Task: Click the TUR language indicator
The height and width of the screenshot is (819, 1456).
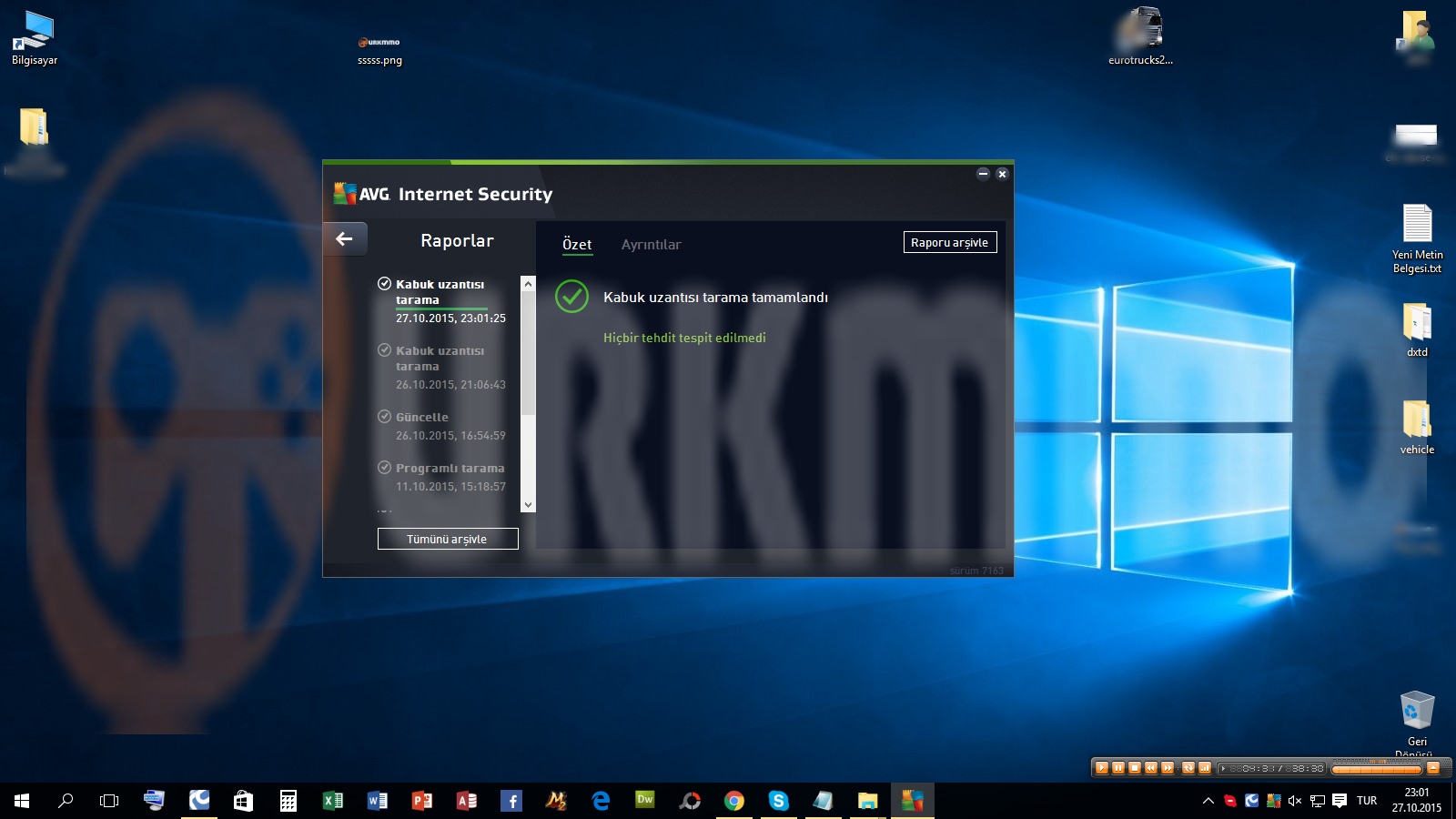Action: click(1367, 801)
